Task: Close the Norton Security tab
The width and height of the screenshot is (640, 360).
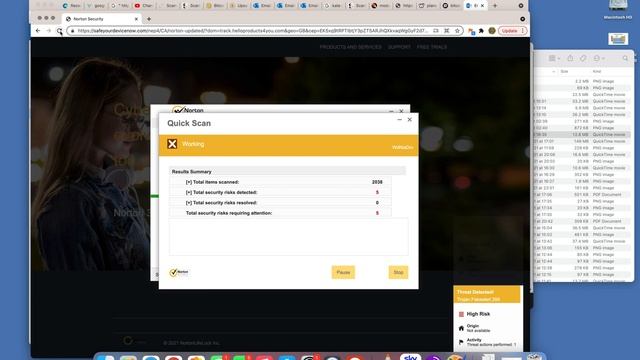Action: (x=136, y=19)
